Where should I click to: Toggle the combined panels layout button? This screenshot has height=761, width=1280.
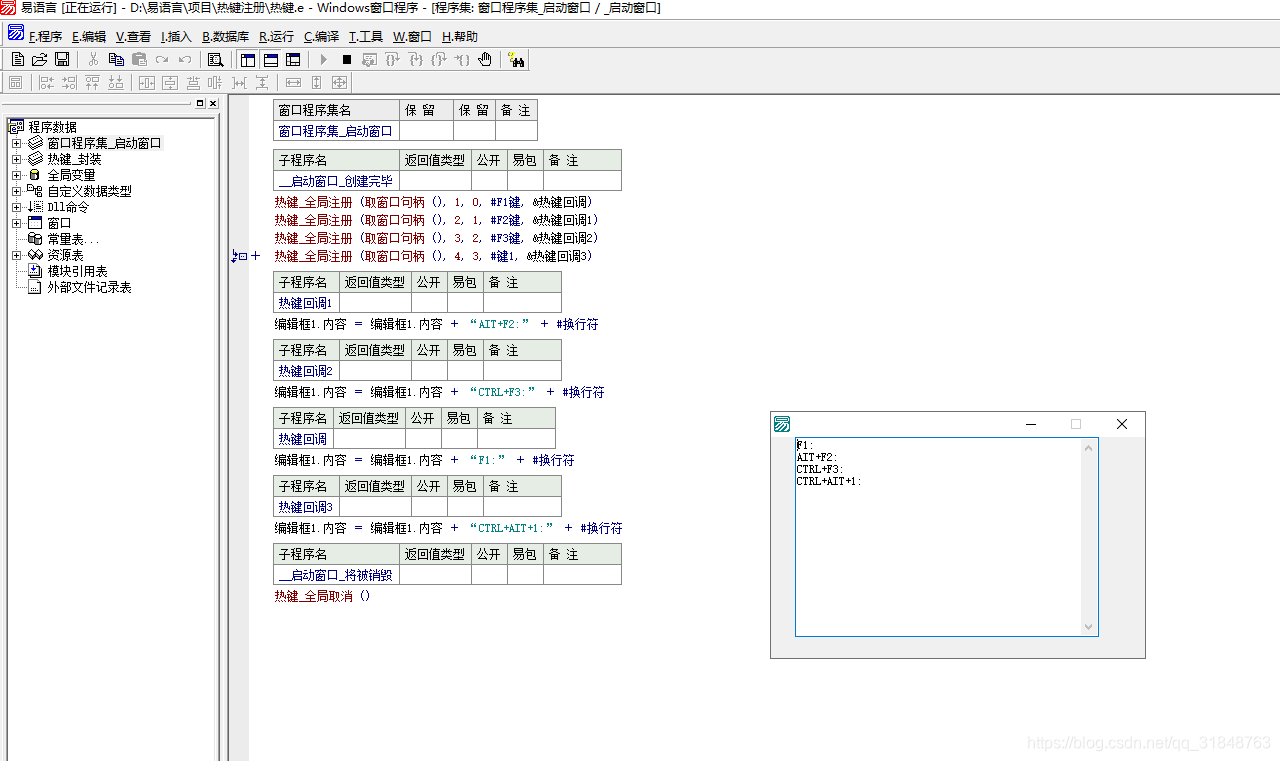(293, 60)
